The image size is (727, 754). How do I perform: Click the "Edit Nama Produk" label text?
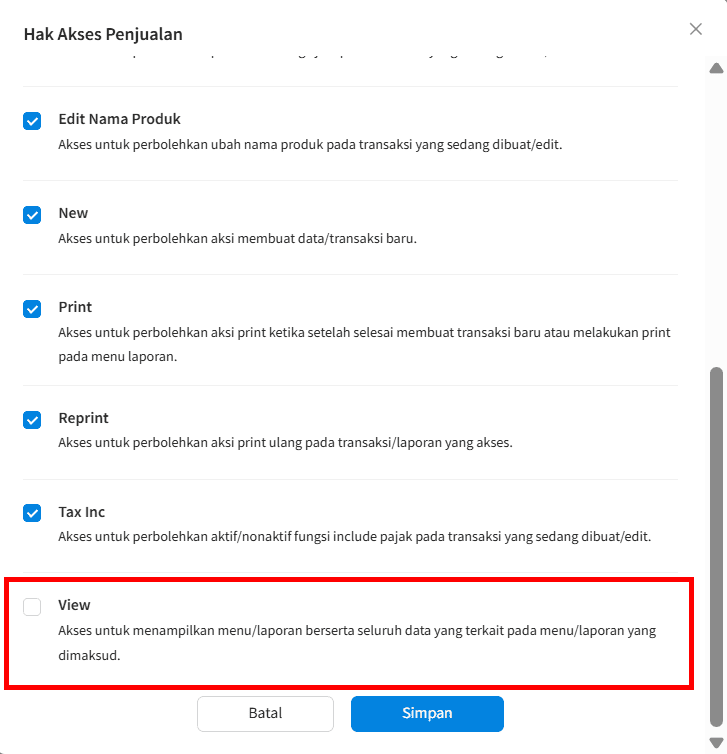point(119,119)
